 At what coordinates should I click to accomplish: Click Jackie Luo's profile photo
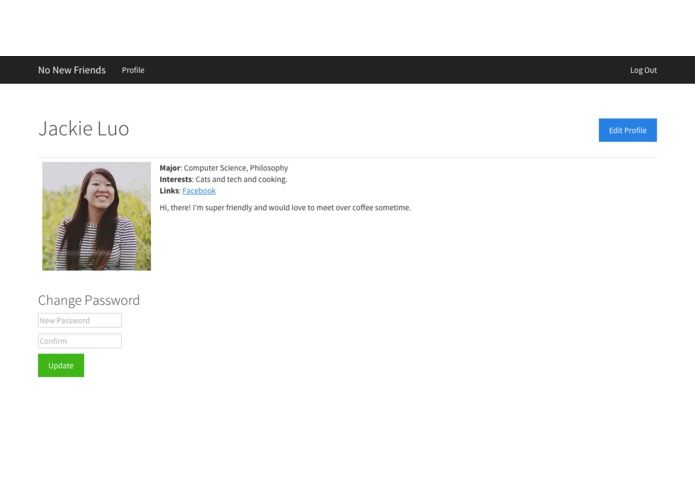[97, 216]
